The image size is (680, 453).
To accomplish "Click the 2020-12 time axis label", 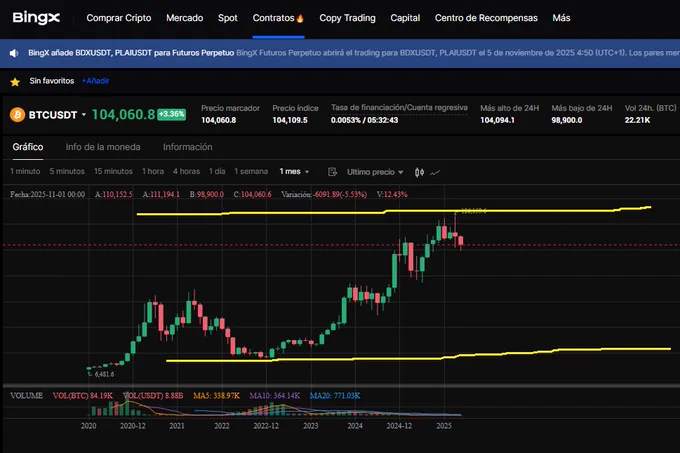I will point(133,426).
